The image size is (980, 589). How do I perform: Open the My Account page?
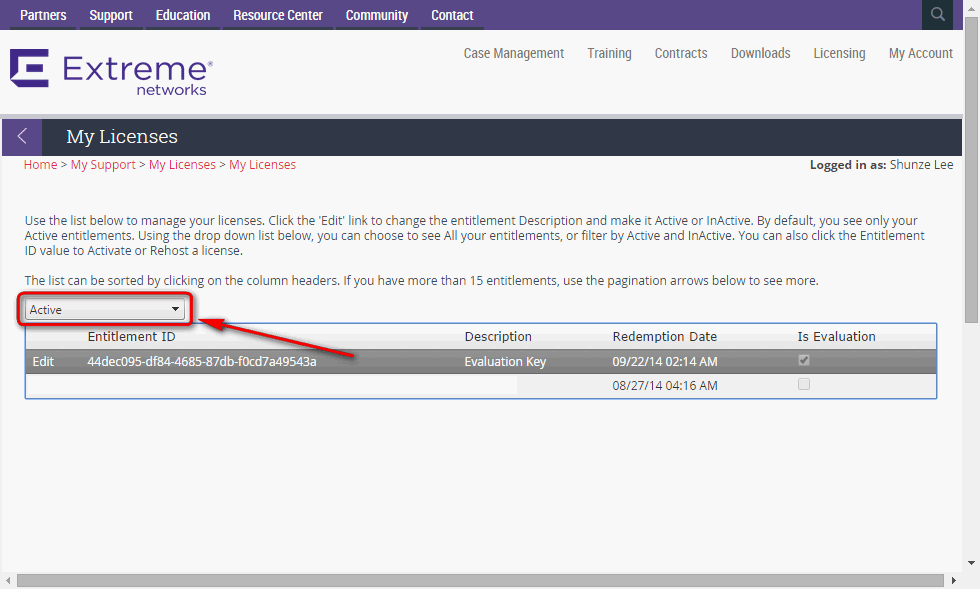click(920, 54)
